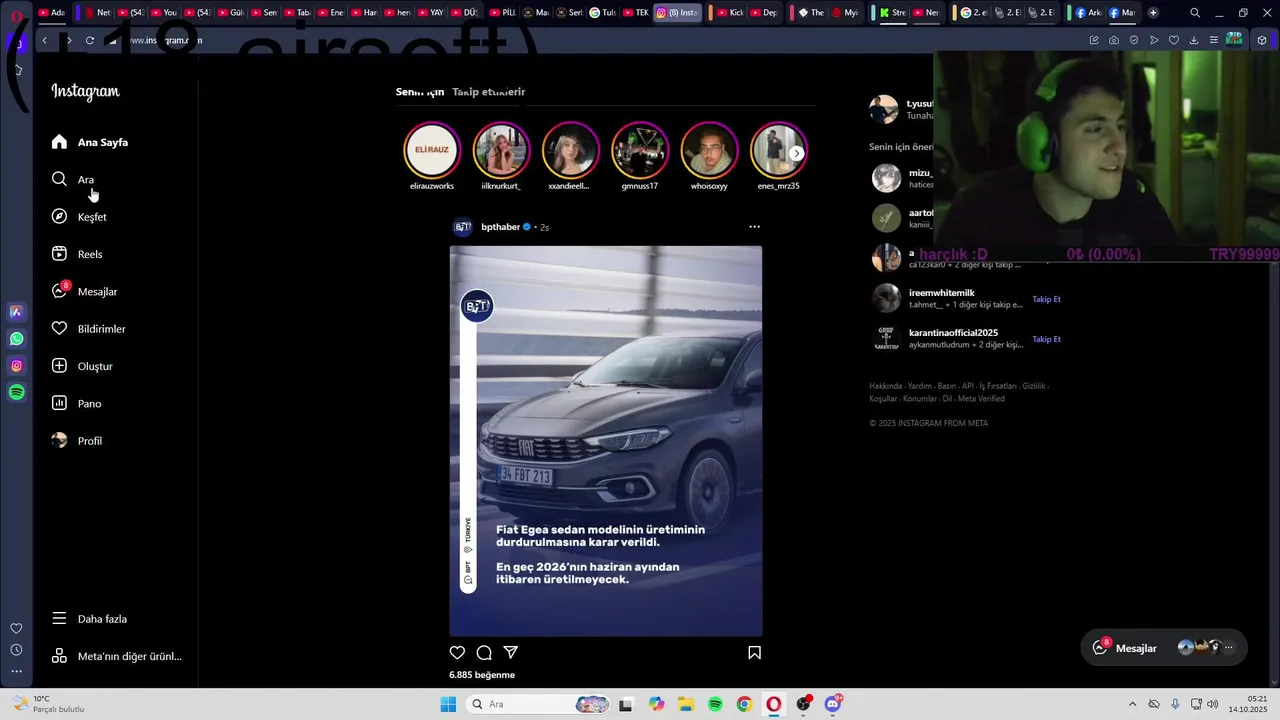Viewport: 1280px width, 720px height.
Task: Open browser tab search magnifier
Action: click(1195, 13)
